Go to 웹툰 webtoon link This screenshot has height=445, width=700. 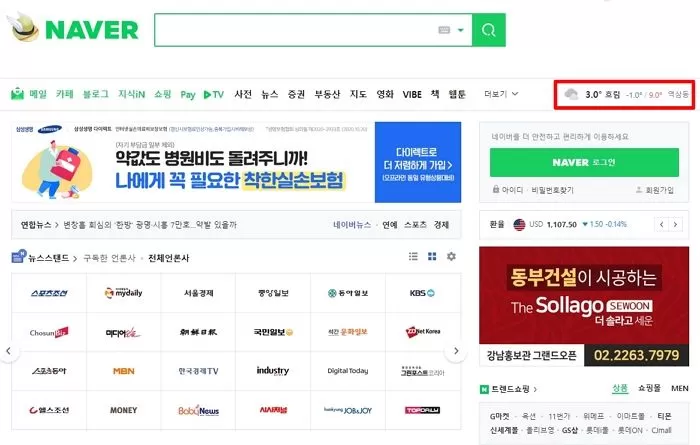pos(457,94)
